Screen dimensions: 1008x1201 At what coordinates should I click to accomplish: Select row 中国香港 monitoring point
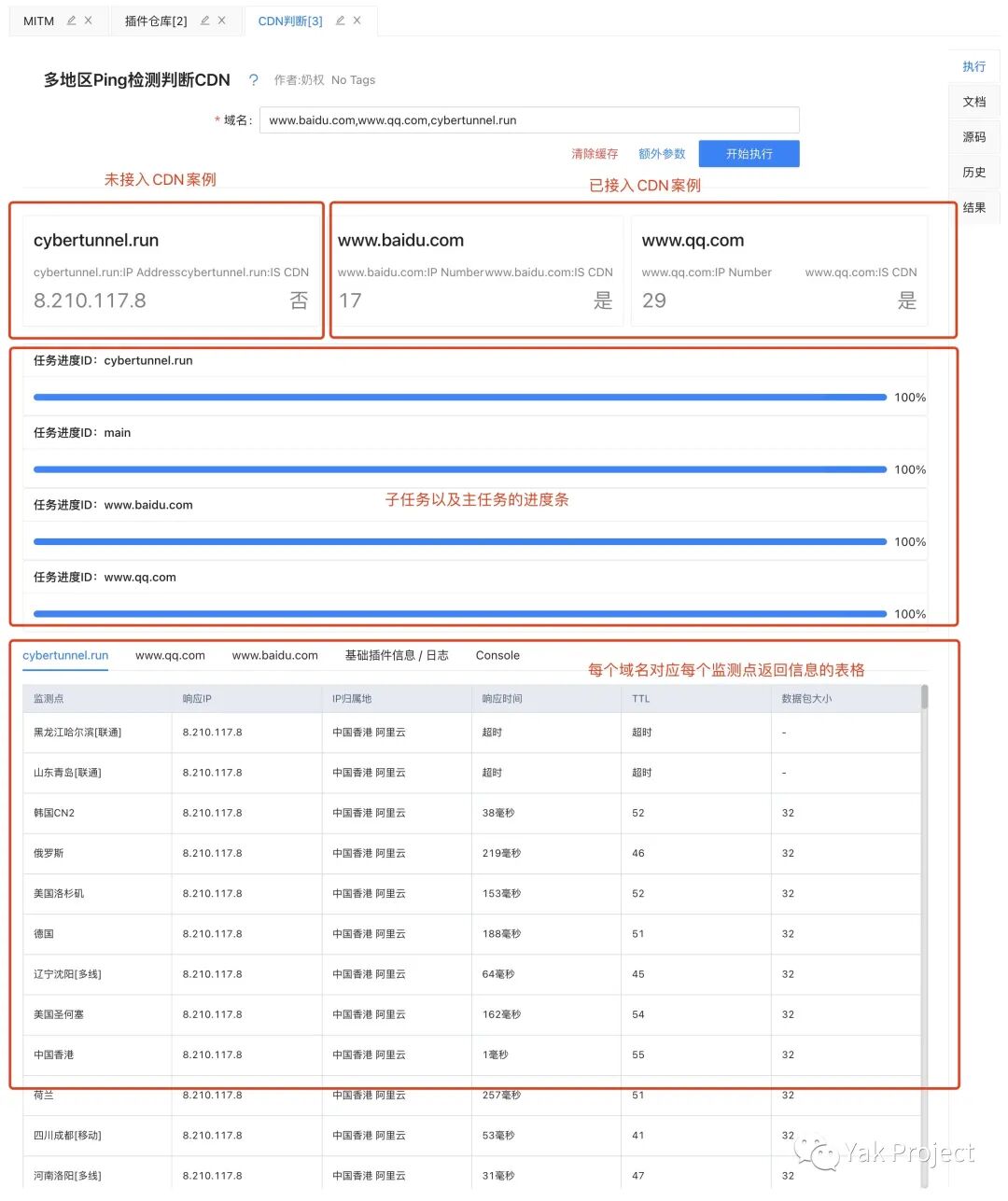pyautogui.click(x=471, y=1054)
